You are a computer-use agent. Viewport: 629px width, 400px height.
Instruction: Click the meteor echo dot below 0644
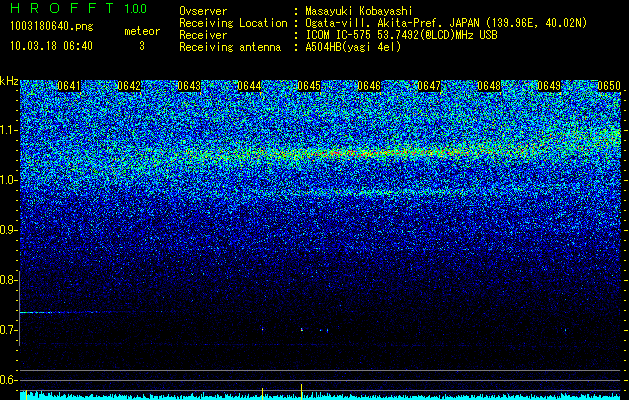[262, 329]
